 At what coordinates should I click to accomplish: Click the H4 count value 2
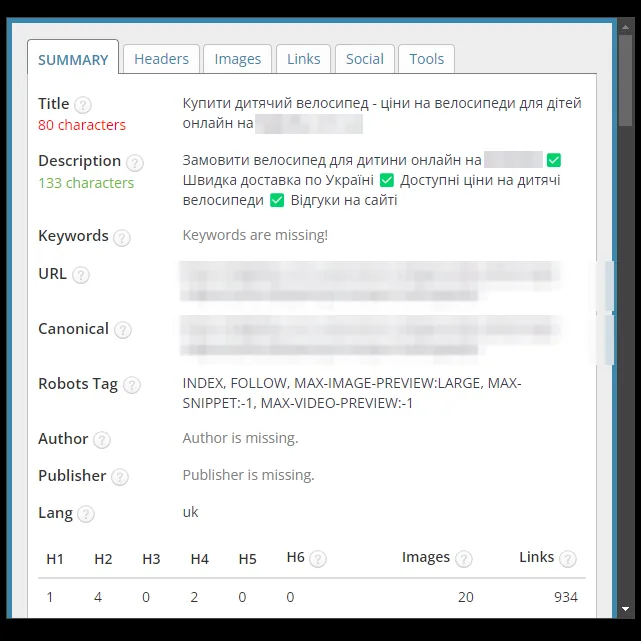pyautogui.click(x=194, y=597)
